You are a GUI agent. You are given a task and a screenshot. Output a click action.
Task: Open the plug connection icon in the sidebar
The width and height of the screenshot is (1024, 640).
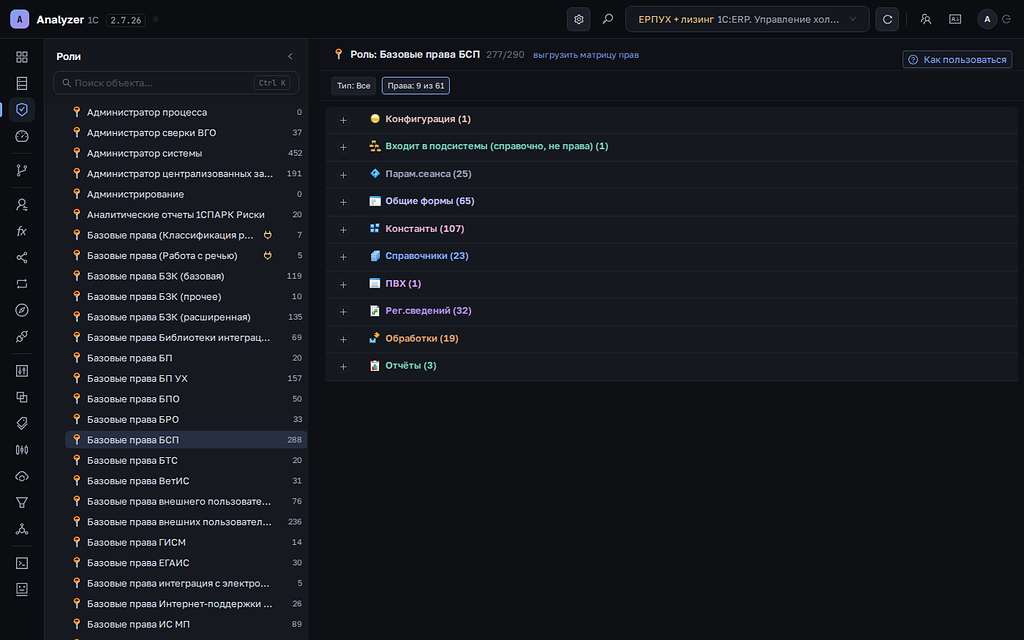22,336
